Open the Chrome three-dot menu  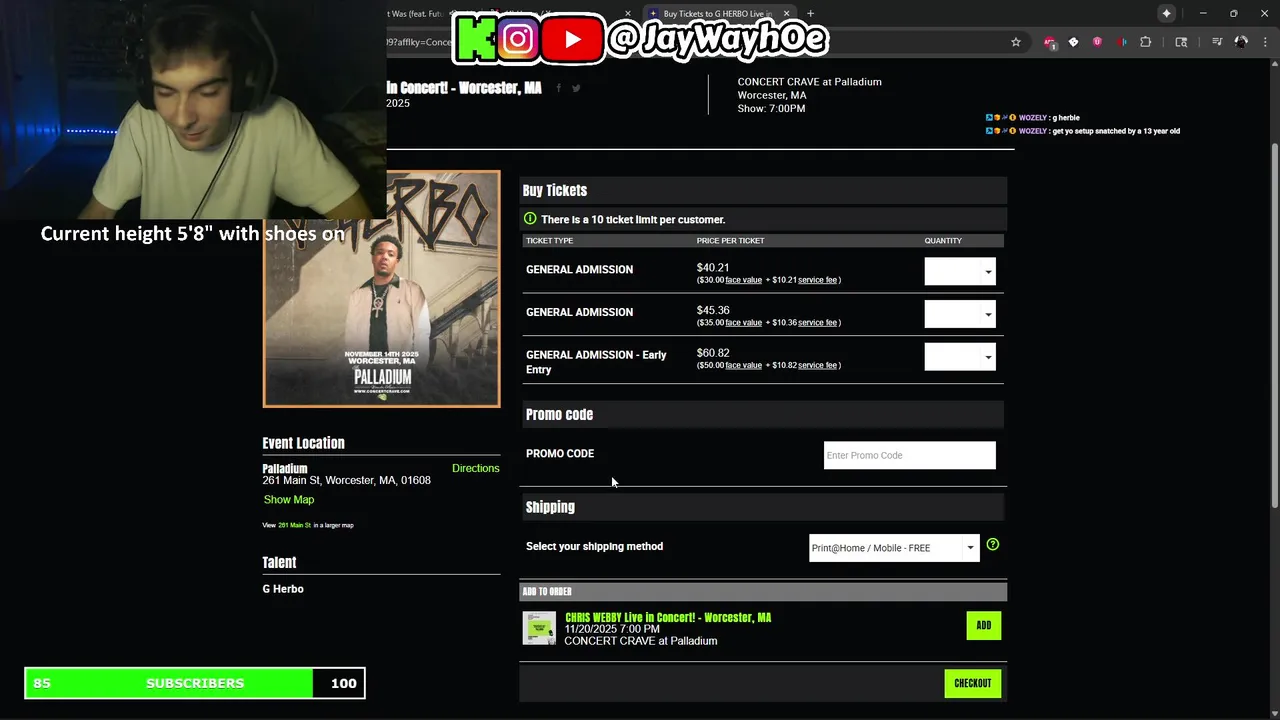[x=1264, y=42]
